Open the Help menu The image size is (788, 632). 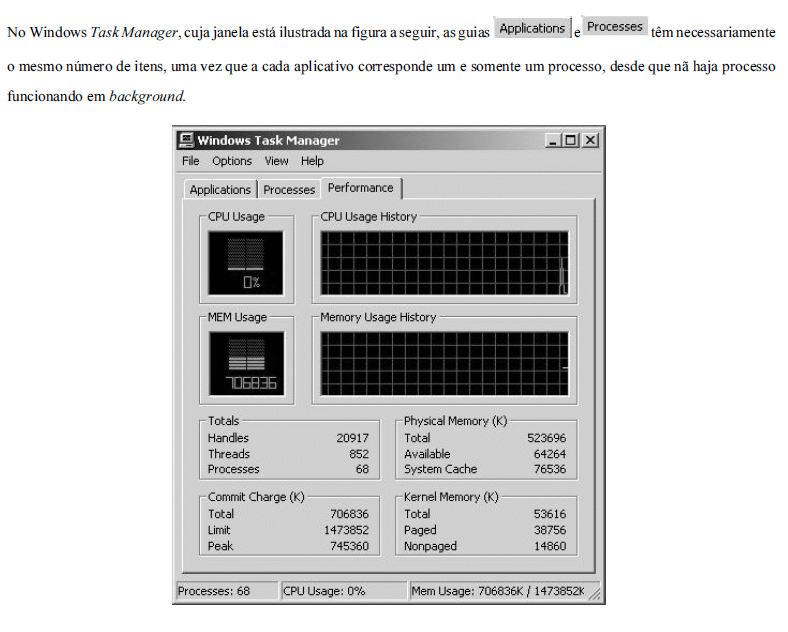pos(312,161)
